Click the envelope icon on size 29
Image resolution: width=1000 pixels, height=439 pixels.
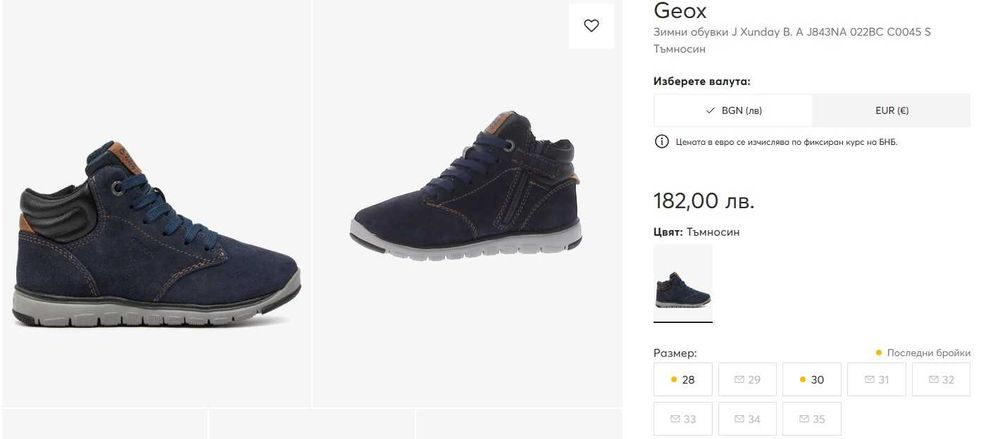click(x=739, y=380)
